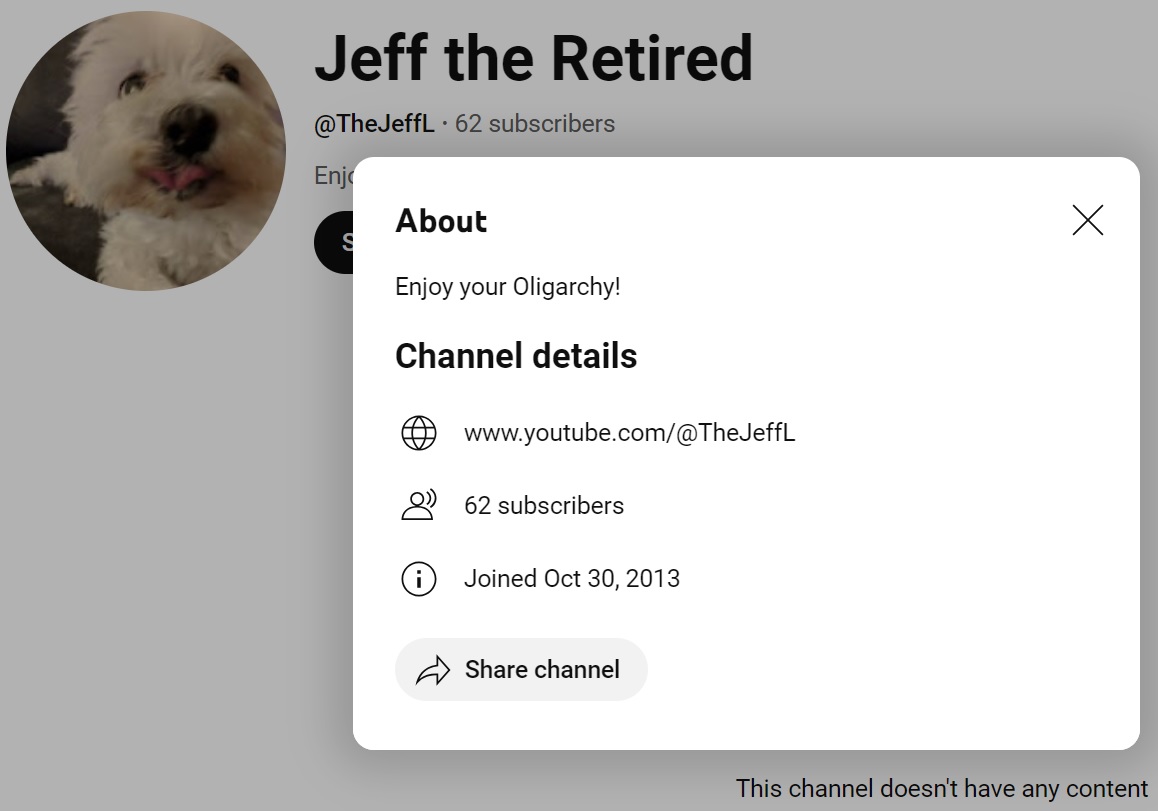Image resolution: width=1158 pixels, height=811 pixels.
Task: Click the truncated description behind the dialog
Action: (x=333, y=176)
